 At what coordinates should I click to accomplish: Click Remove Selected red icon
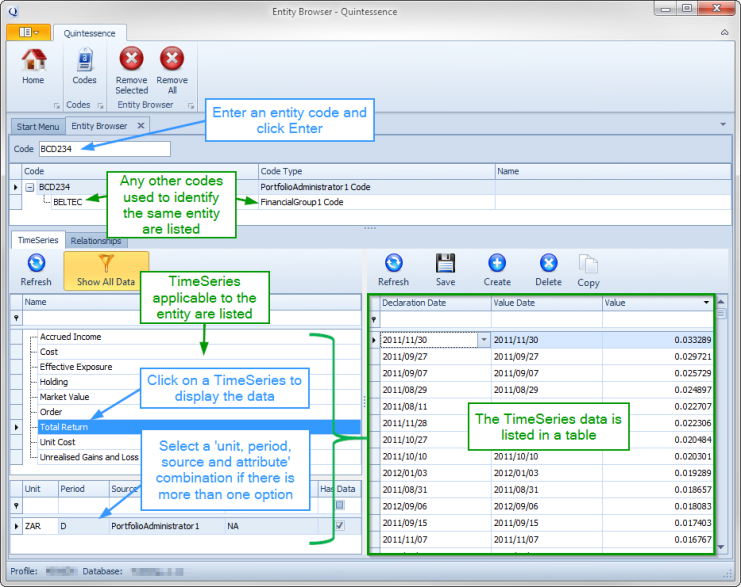click(131, 70)
